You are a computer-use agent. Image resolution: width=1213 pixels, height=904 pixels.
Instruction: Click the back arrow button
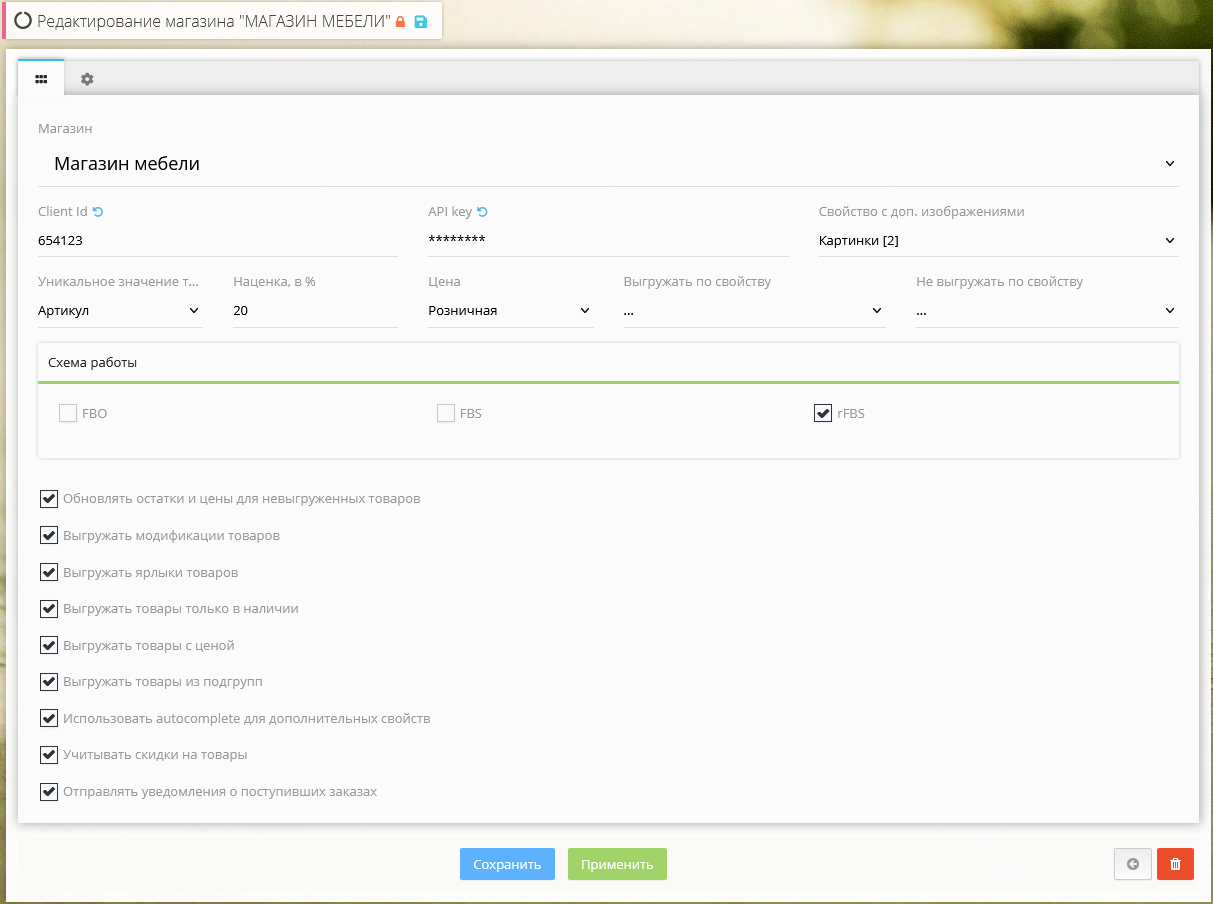(1132, 864)
